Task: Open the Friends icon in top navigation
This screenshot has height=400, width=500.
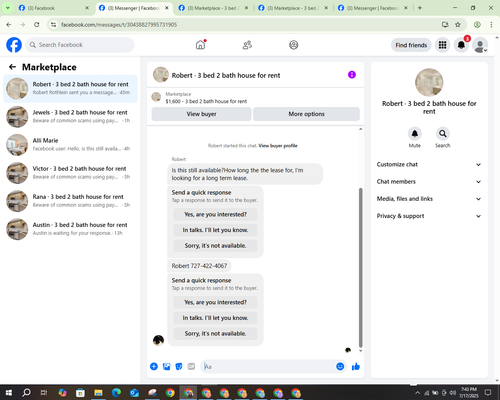Action: point(247,45)
